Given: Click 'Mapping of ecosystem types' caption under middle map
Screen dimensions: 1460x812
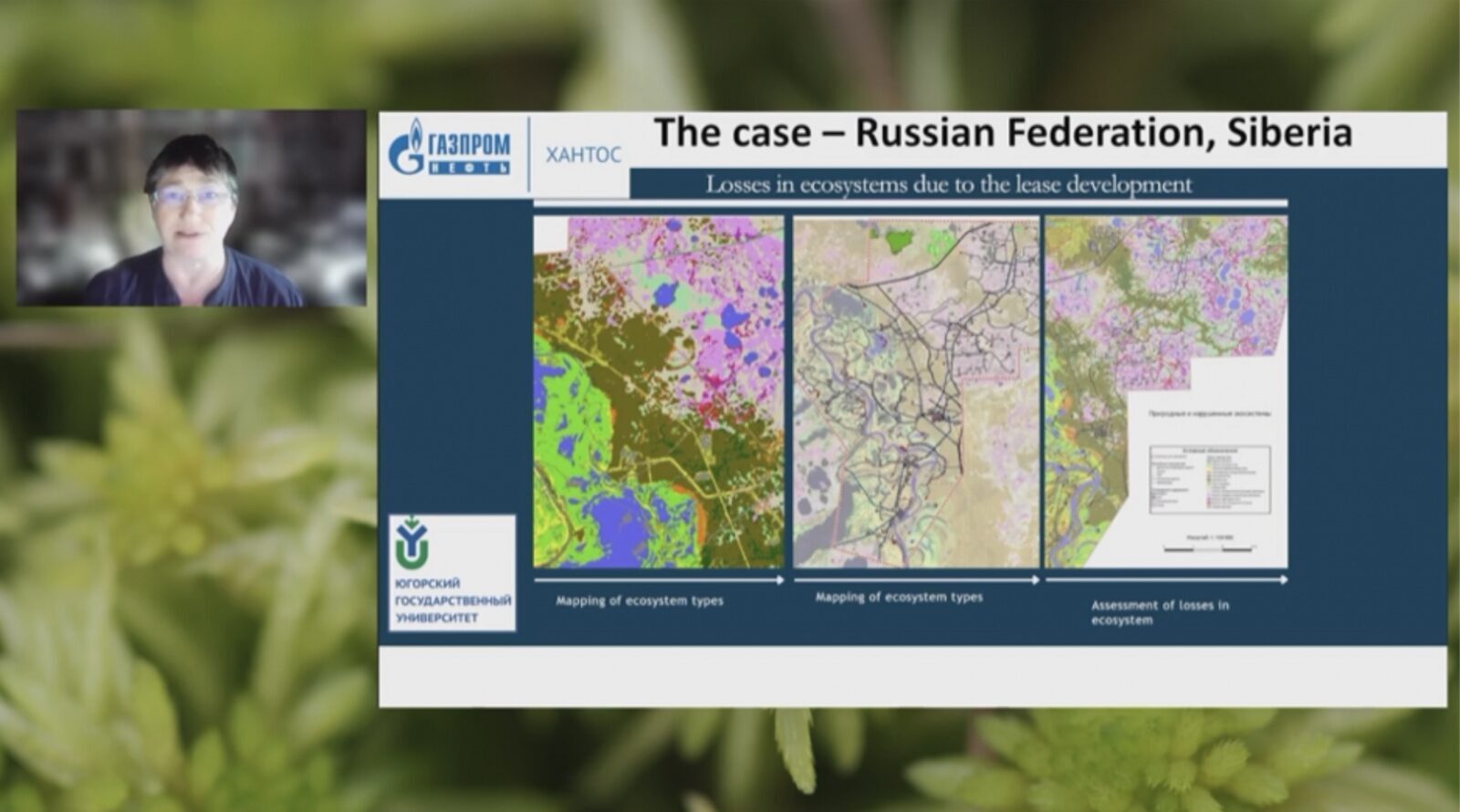Looking at the screenshot, I should pyautogui.click(x=899, y=597).
